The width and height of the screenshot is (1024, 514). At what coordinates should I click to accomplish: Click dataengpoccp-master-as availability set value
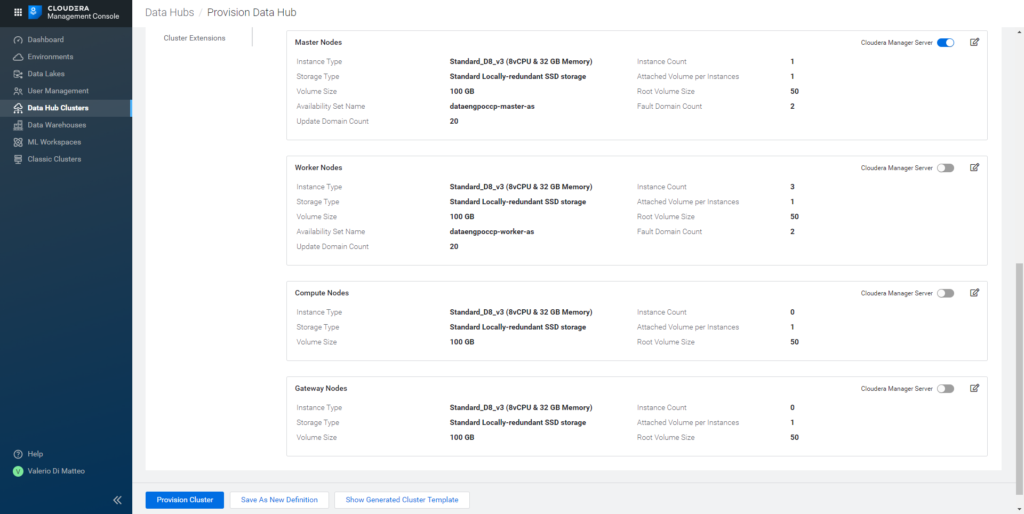click(492, 106)
